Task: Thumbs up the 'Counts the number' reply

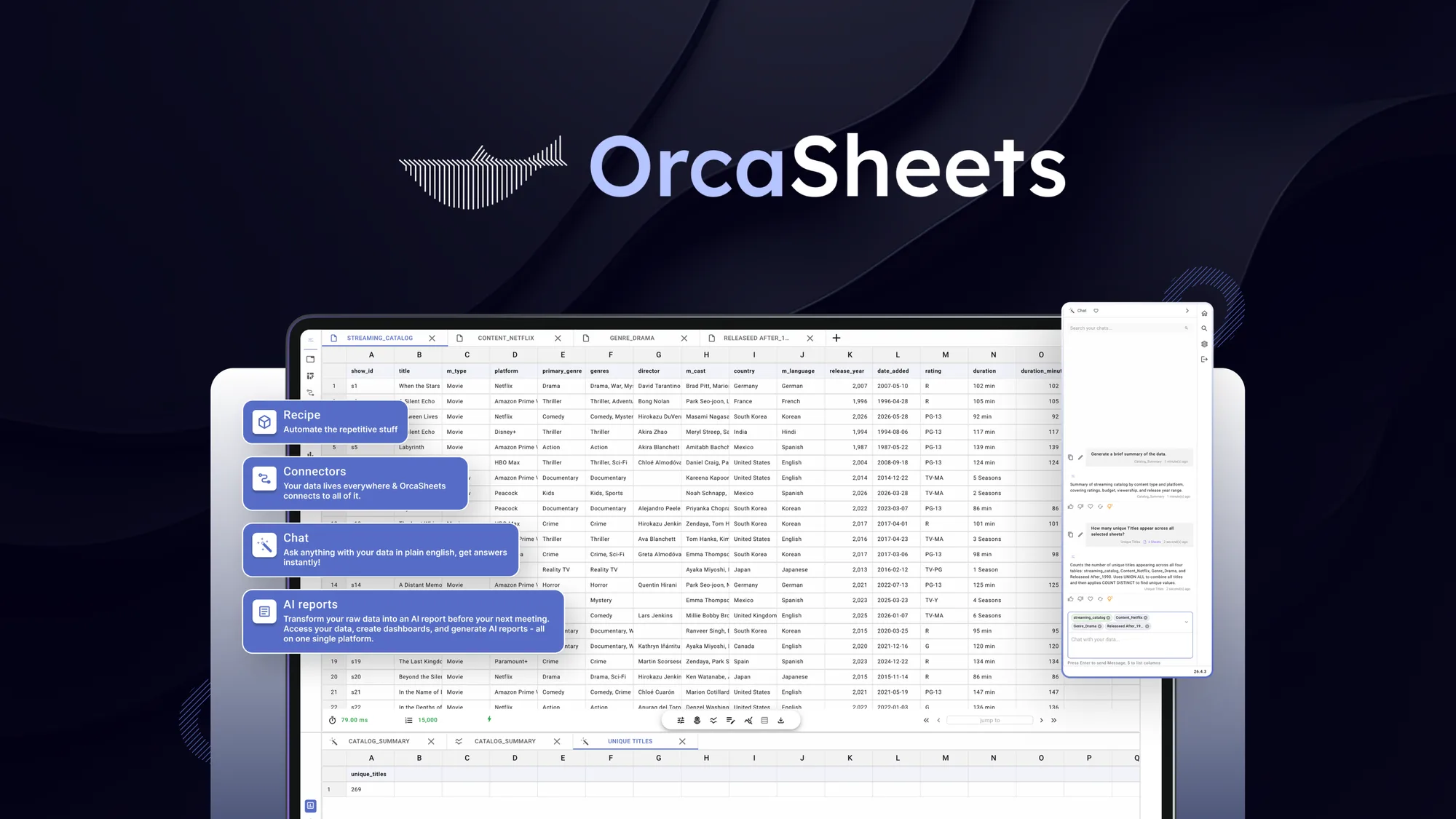Action: coord(1070,599)
